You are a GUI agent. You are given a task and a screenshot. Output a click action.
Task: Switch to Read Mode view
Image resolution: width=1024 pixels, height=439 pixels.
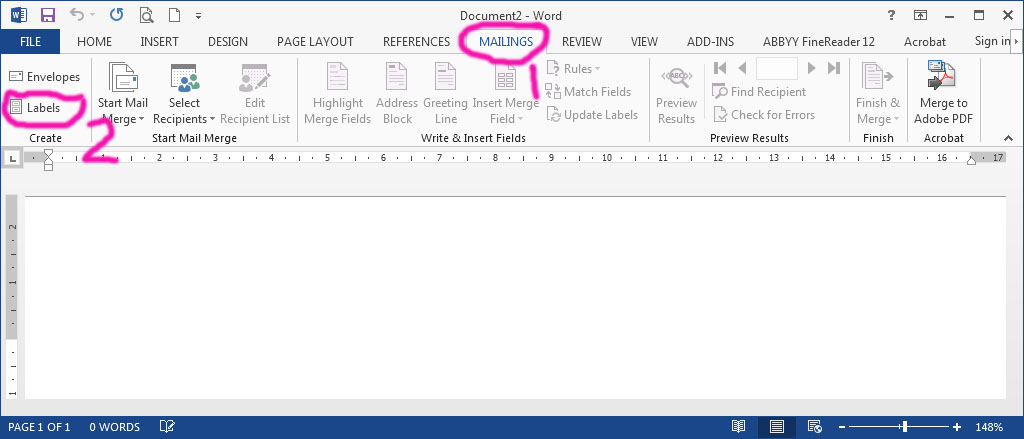click(739, 427)
